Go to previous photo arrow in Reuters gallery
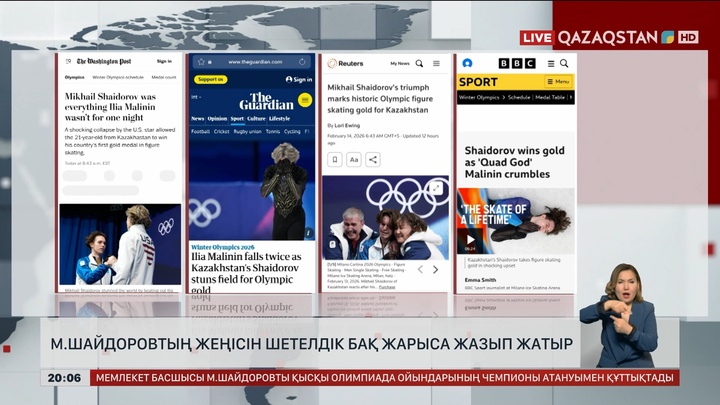 [420, 270]
